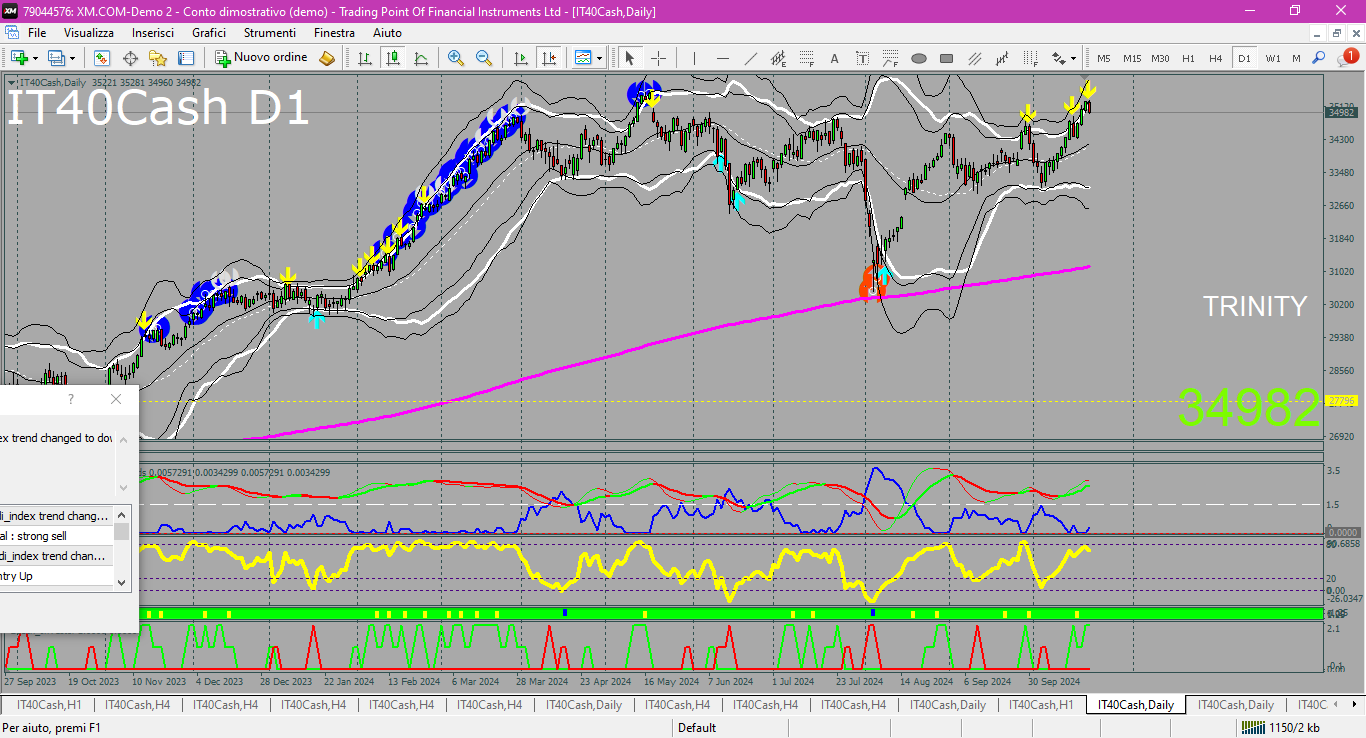The image size is (1366, 738).
Task: Switch to candlestick chart display
Action: click(393, 58)
